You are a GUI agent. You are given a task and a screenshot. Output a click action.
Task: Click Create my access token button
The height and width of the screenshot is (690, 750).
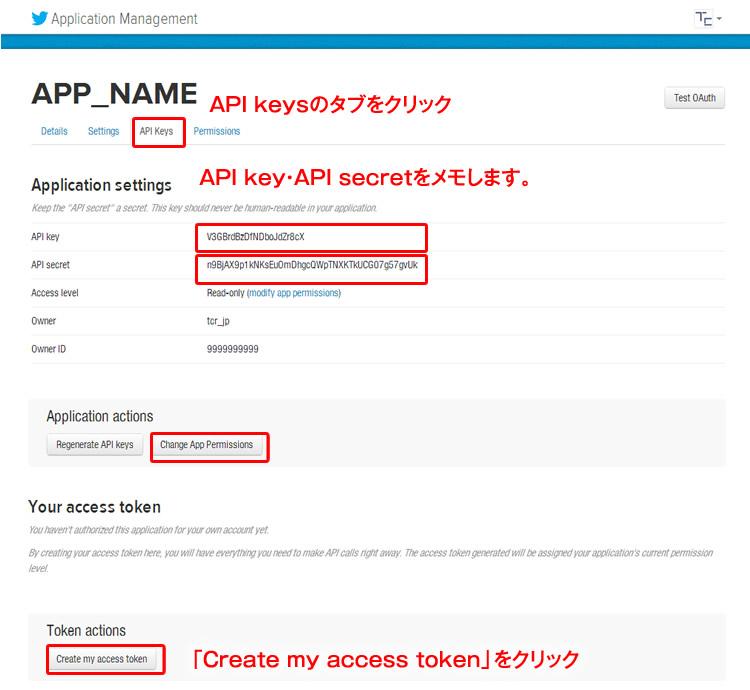[x=101, y=659]
